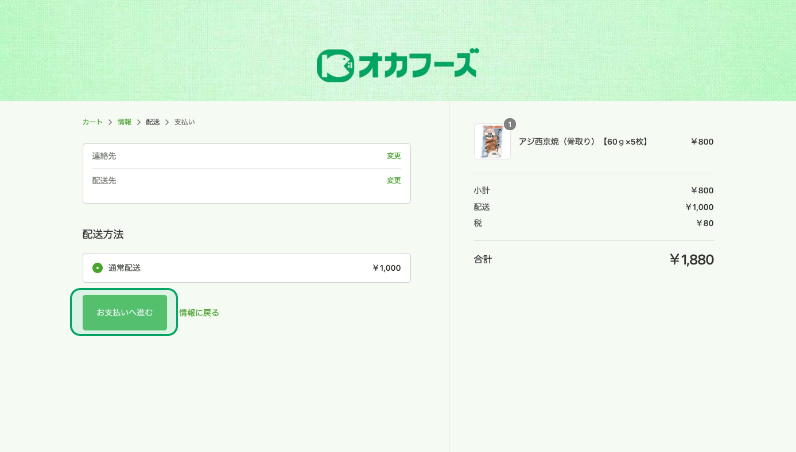Click 変更 in the 配送先 row
The image size is (796, 452).
(393, 181)
